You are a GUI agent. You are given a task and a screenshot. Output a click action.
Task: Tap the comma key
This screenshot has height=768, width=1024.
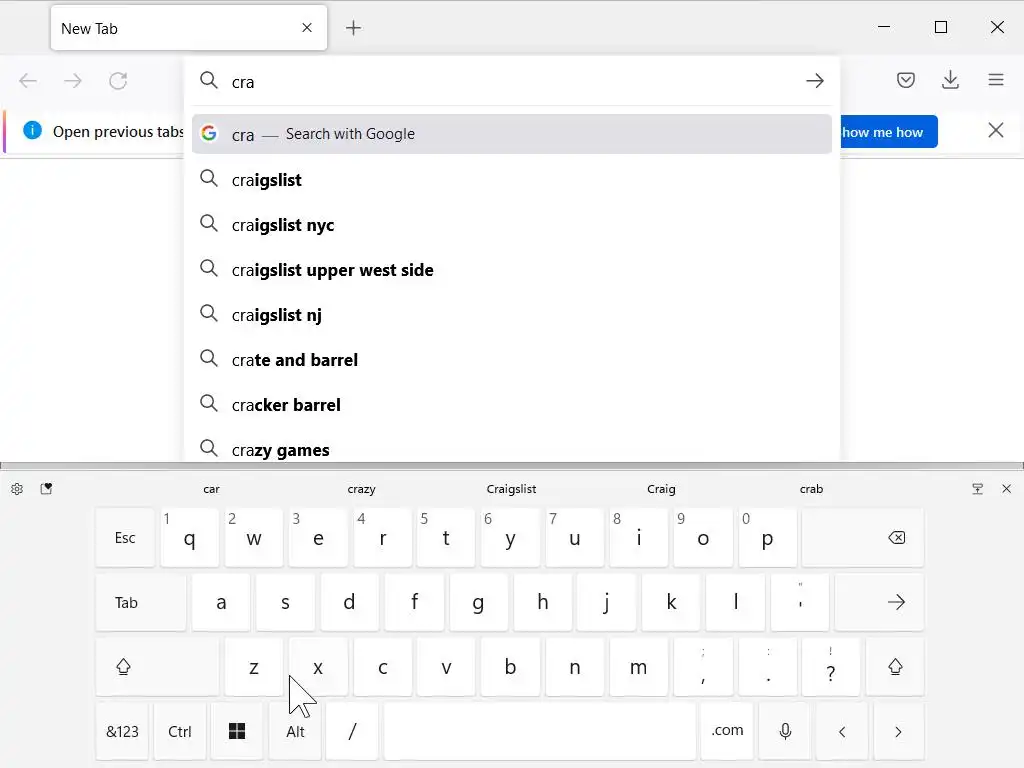coord(703,667)
